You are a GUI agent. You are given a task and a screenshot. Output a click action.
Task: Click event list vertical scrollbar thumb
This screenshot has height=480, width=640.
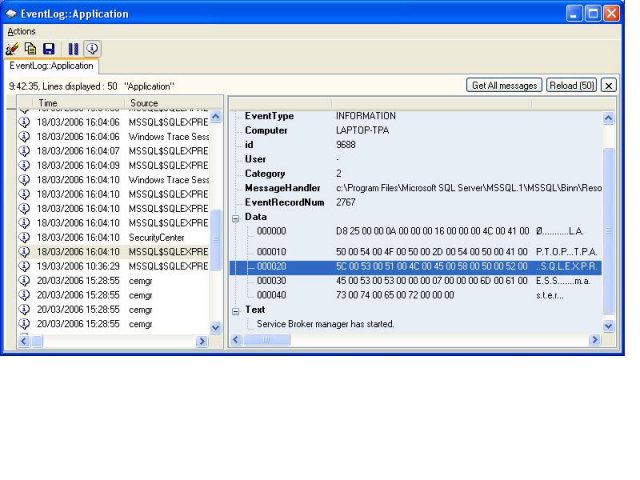[216, 240]
